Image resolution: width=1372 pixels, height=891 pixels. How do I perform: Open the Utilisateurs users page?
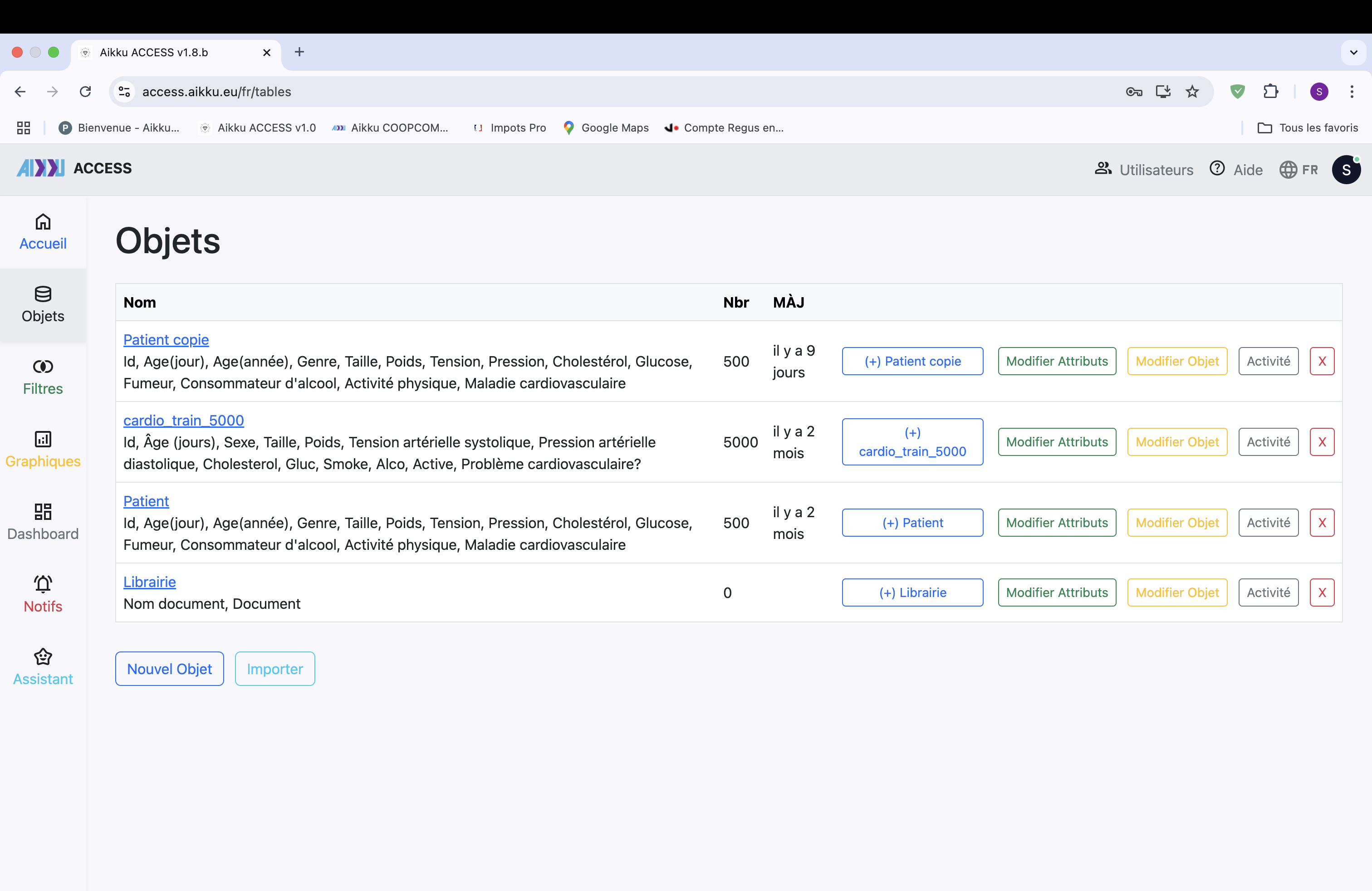1144,169
